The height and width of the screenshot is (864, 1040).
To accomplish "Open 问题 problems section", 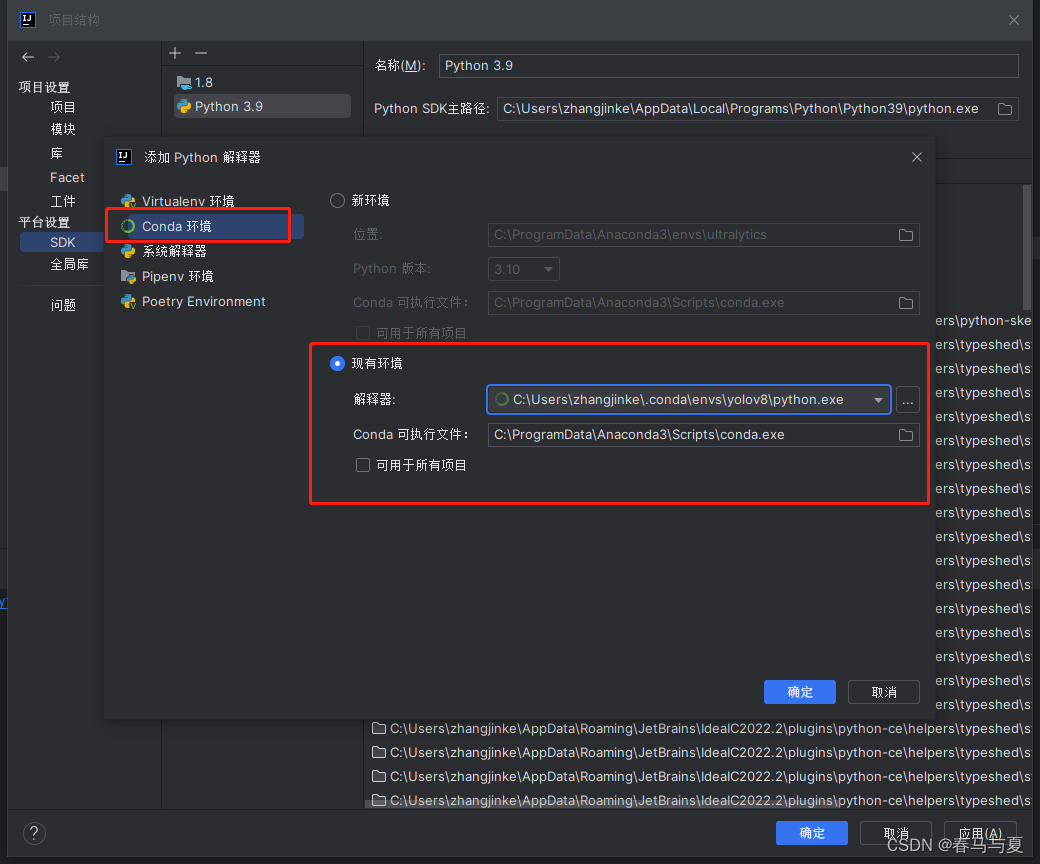I will [x=62, y=305].
